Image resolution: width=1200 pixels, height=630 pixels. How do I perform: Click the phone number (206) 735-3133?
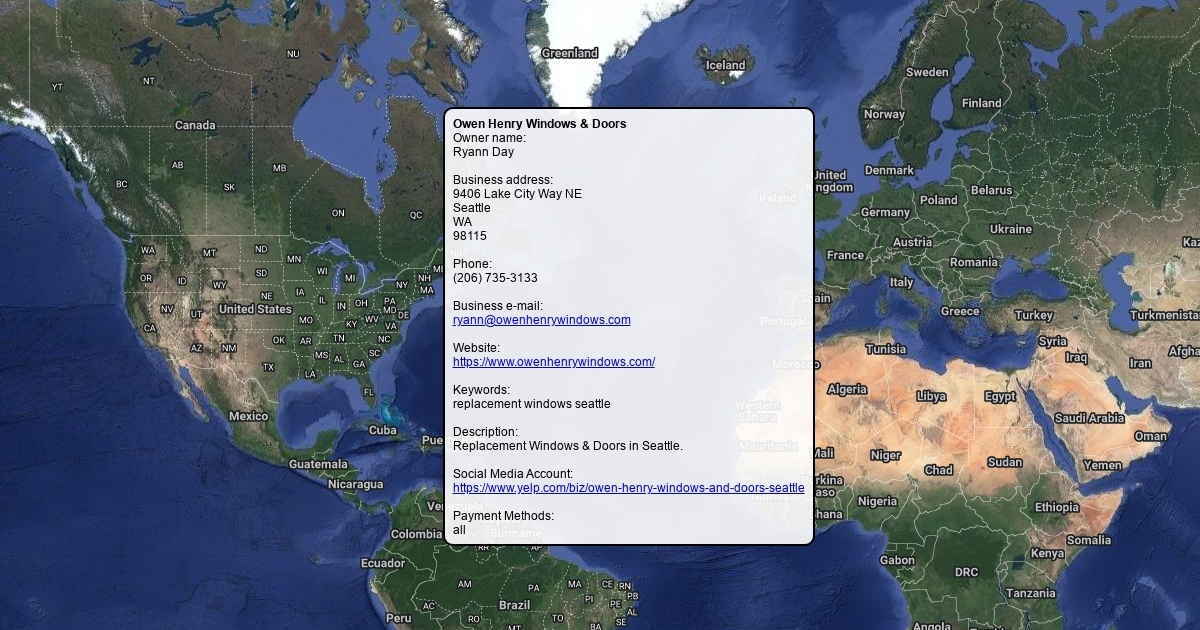click(495, 278)
